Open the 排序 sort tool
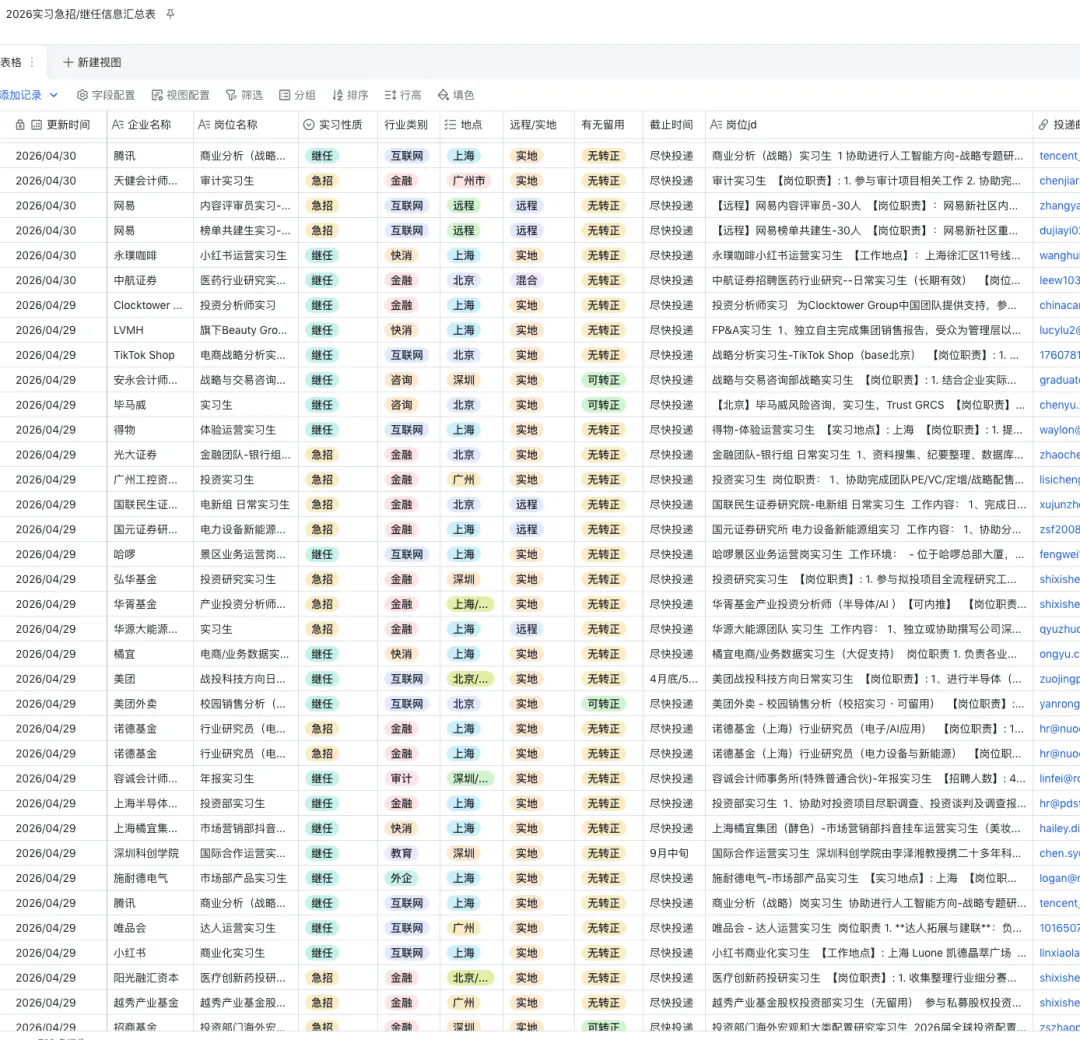The height and width of the screenshot is (1040, 1080). (350, 95)
